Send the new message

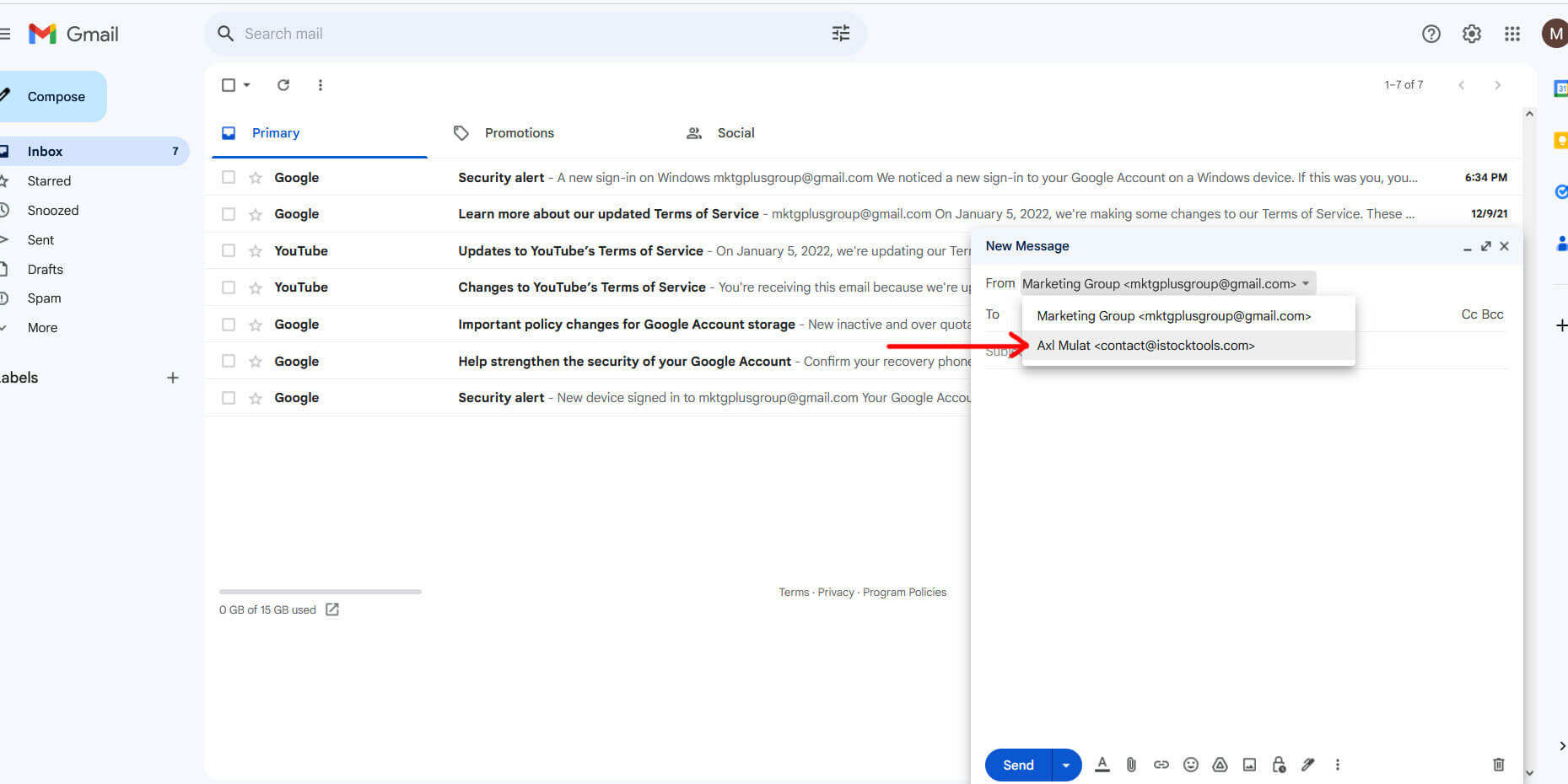tap(1018, 765)
